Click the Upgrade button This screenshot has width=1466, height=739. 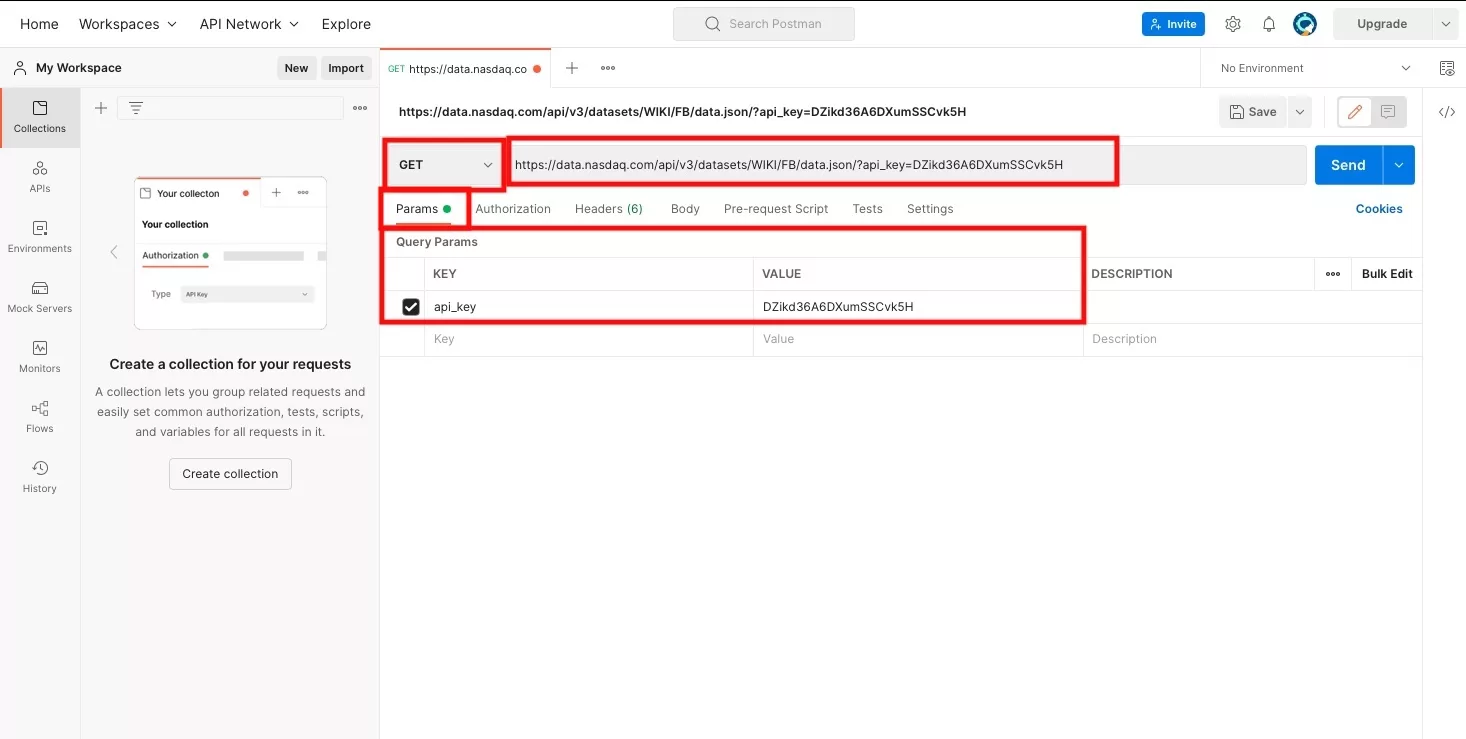click(1382, 24)
